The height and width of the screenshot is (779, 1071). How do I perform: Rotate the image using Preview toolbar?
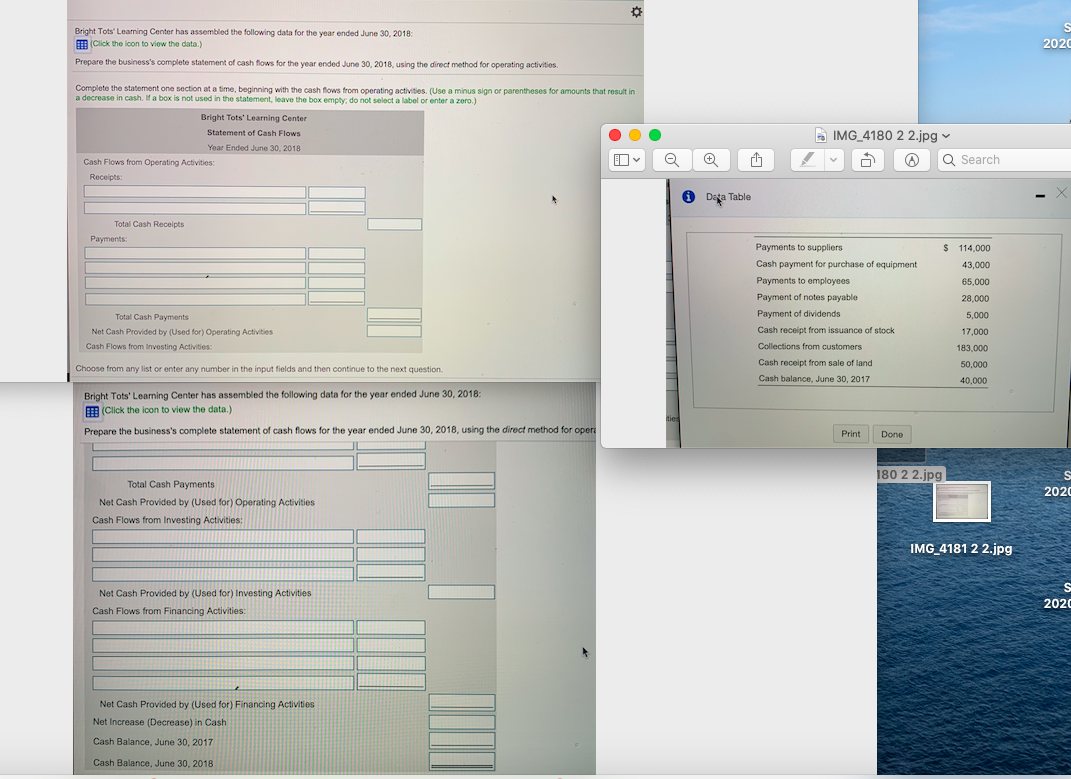[x=867, y=160]
